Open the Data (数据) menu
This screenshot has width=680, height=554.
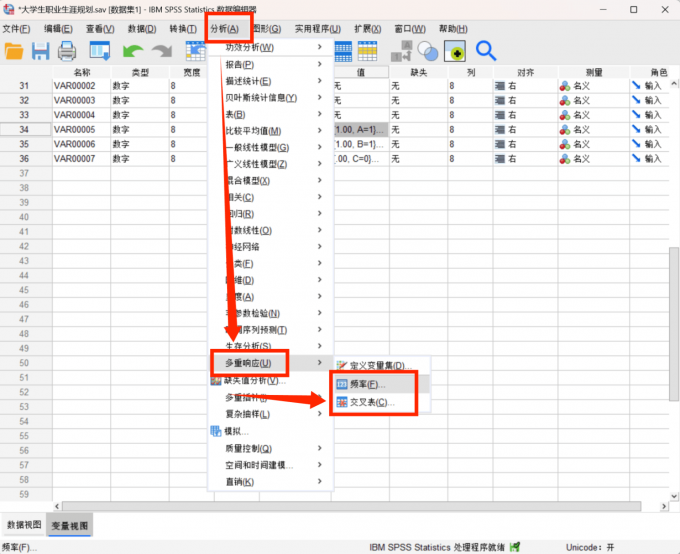(142, 29)
